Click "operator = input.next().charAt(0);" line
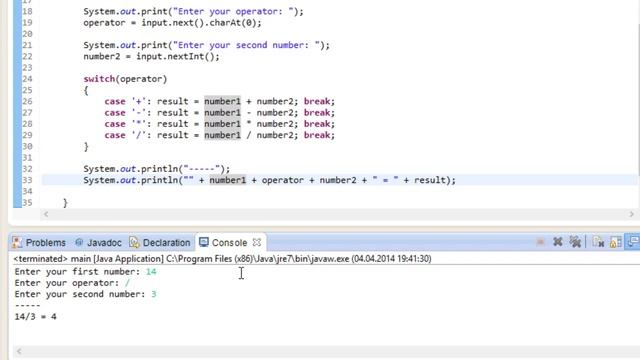 172,23
